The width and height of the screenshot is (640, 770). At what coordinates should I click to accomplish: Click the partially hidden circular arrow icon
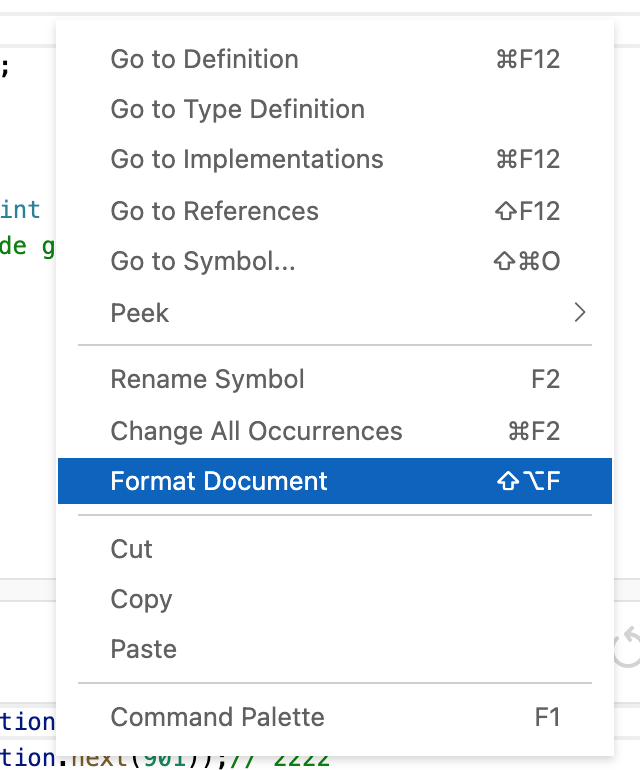[627, 647]
